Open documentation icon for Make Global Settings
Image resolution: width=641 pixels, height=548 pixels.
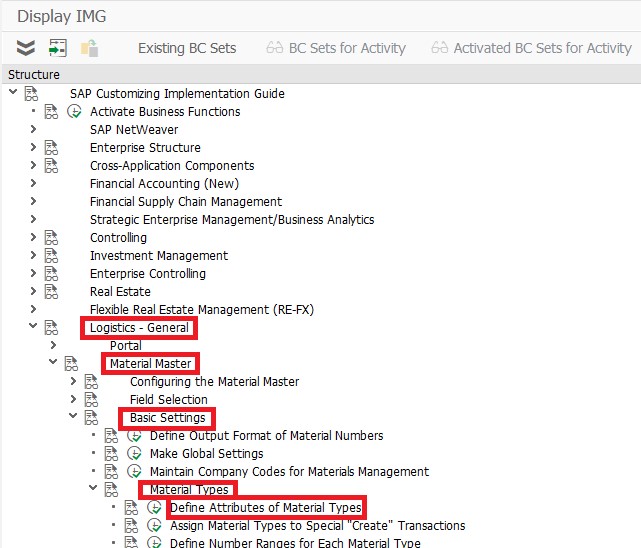pos(111,454)
